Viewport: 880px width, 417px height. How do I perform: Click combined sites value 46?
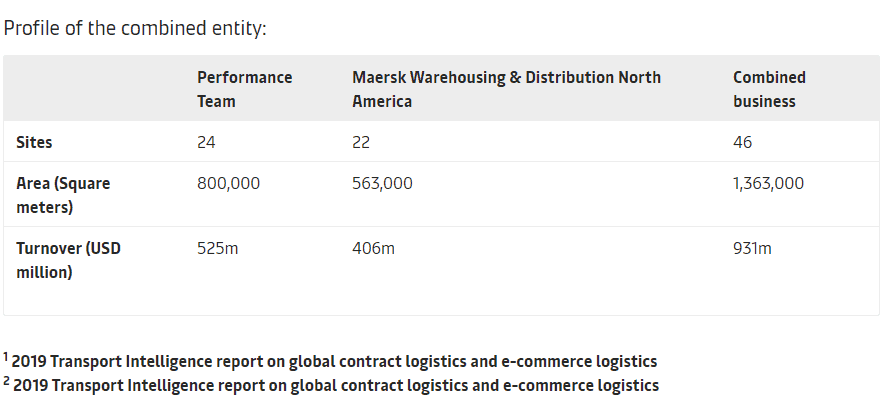[x=742, y=142]
